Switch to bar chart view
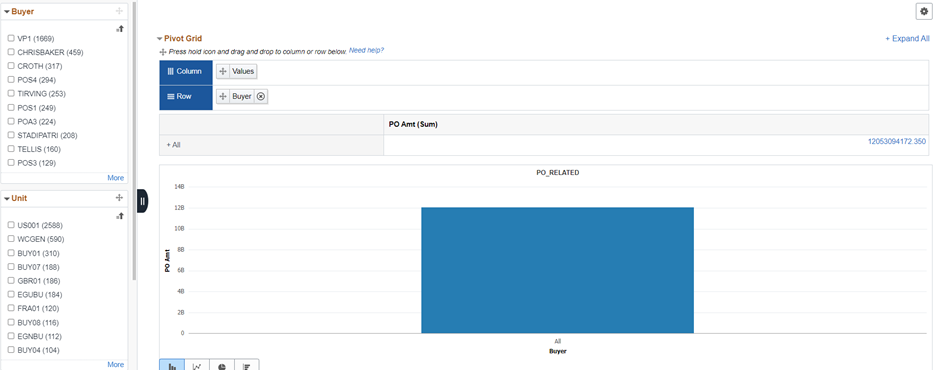The height and width of the screenshot is (370, 936). pos(172,365)
